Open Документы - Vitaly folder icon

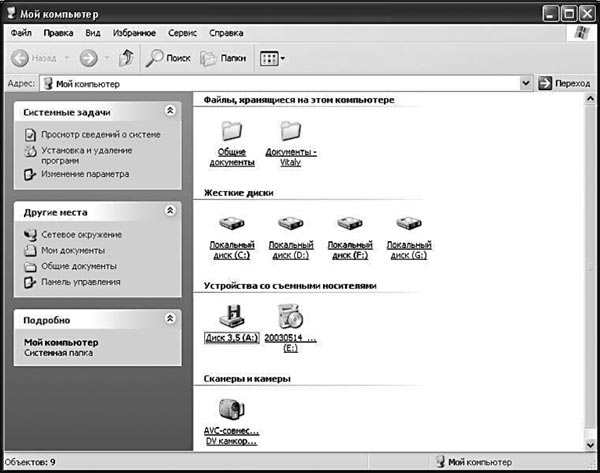(291, 130)
